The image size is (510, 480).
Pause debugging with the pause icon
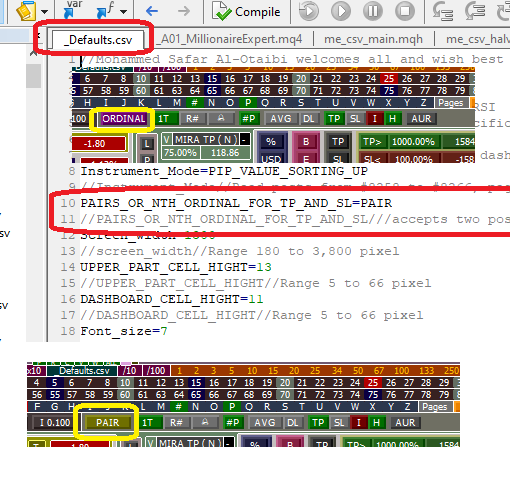[x=373, y=11]
